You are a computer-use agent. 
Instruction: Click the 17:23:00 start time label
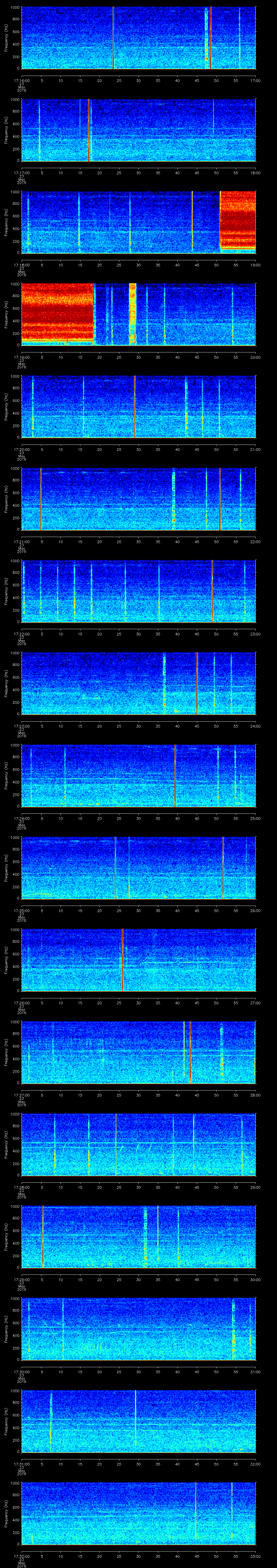pos(21,726)
